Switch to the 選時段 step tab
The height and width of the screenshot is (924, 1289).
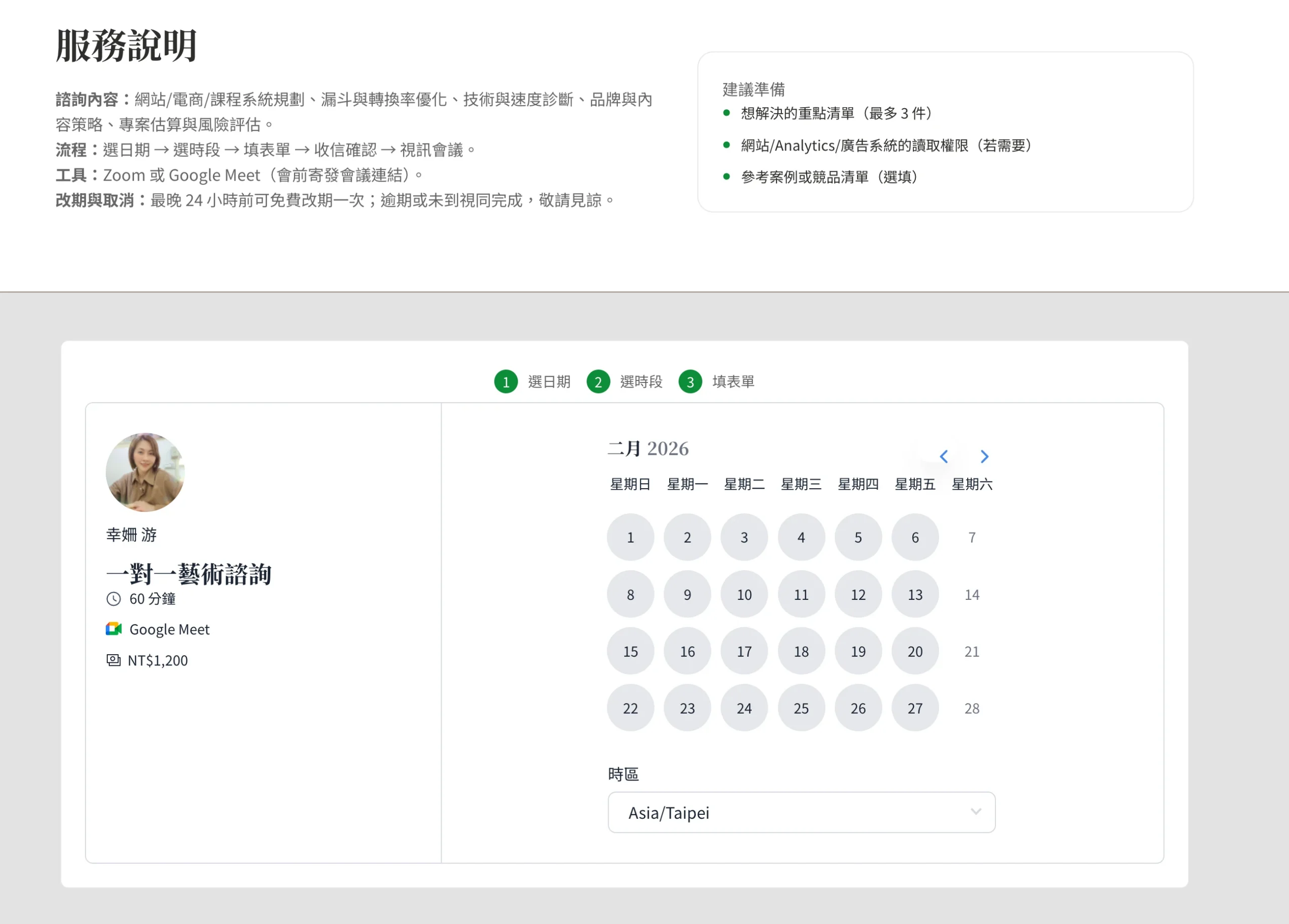click(641, 381)
